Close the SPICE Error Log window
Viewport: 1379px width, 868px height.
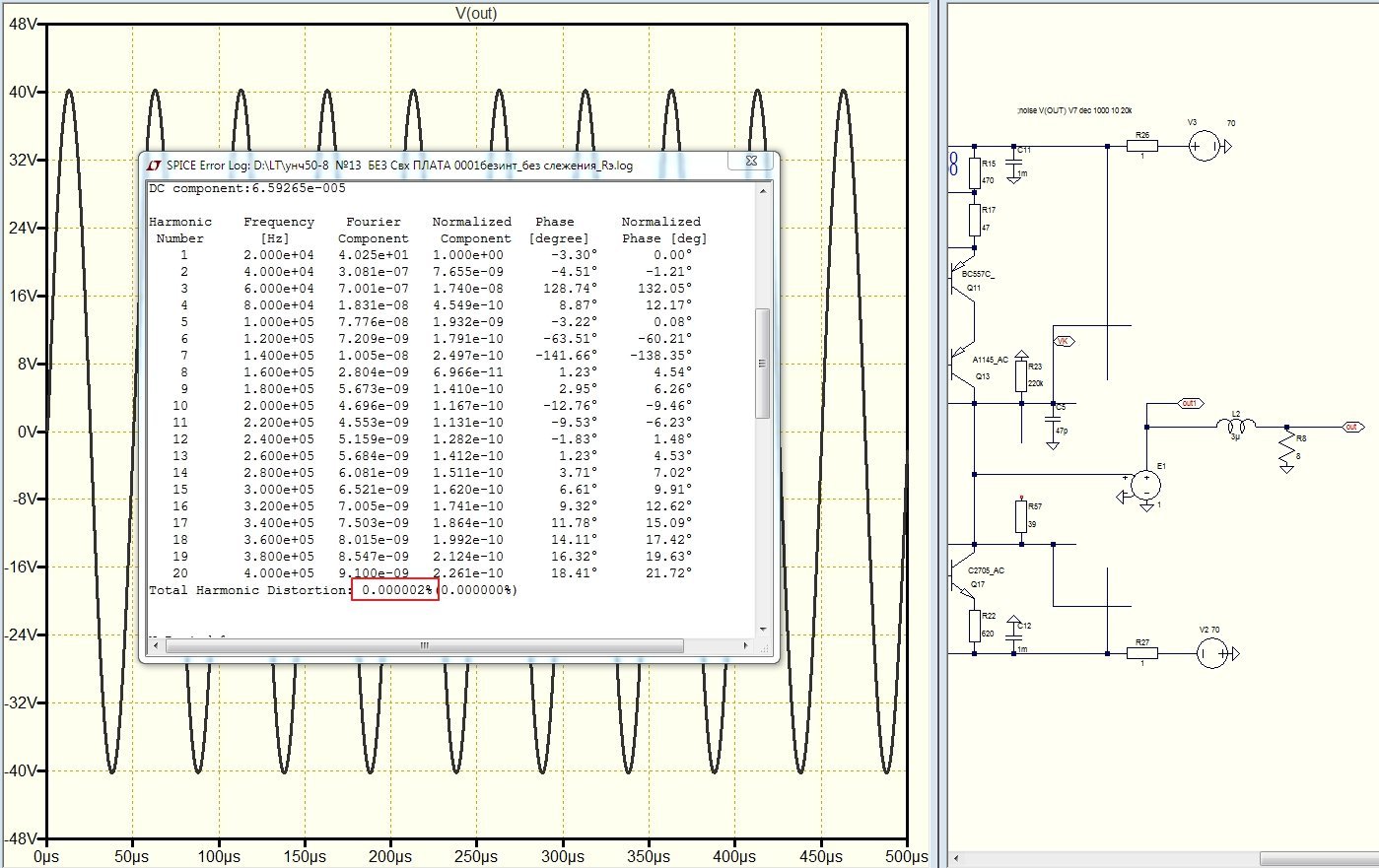(751, 162)
